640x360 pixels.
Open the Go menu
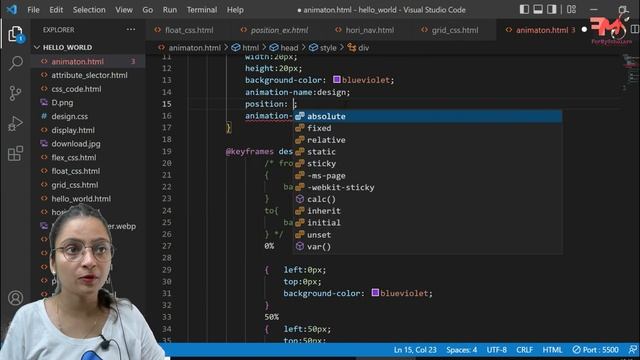coord(148,9)
